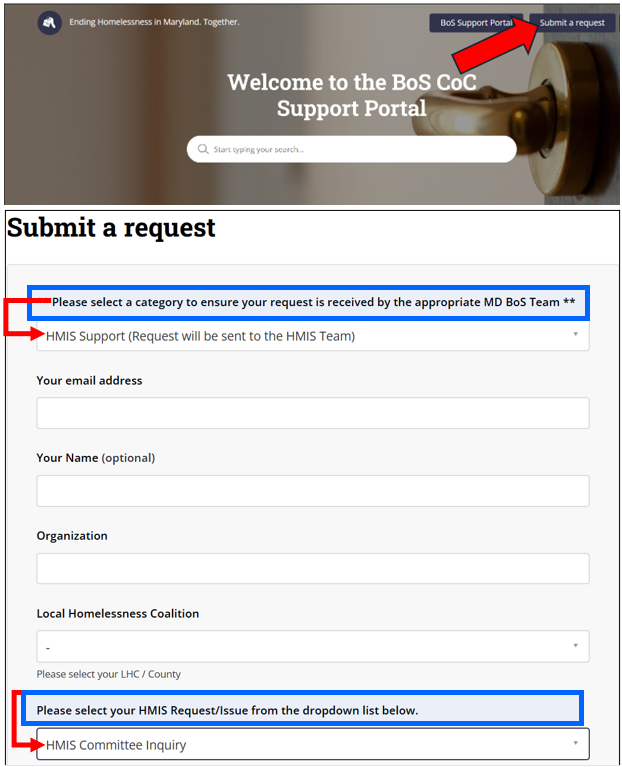Click the Your email address label
The image size is (622, 767).
[89, 380]
